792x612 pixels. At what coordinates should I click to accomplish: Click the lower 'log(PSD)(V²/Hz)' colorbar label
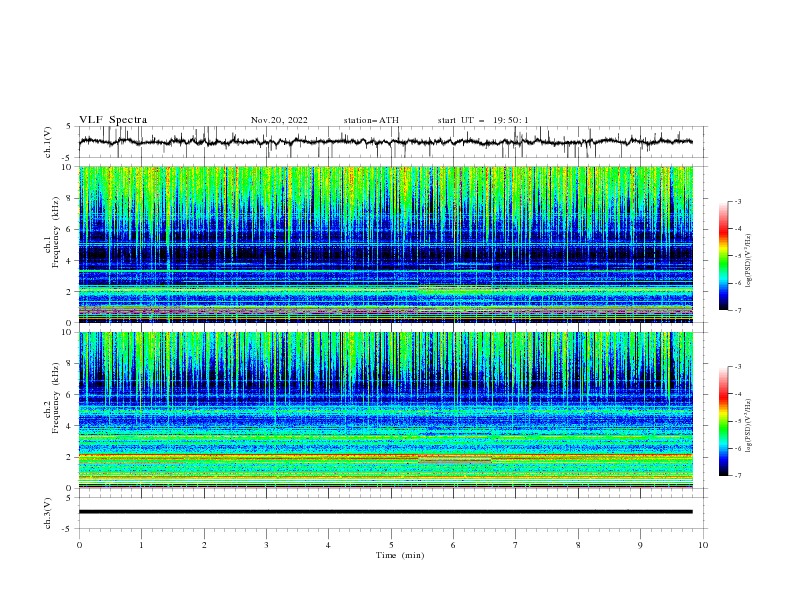point(748,426)
